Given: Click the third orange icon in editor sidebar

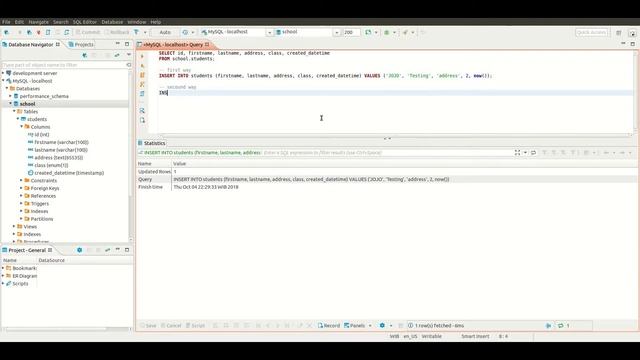Looking at the screenshot, I should pos(142,75).
